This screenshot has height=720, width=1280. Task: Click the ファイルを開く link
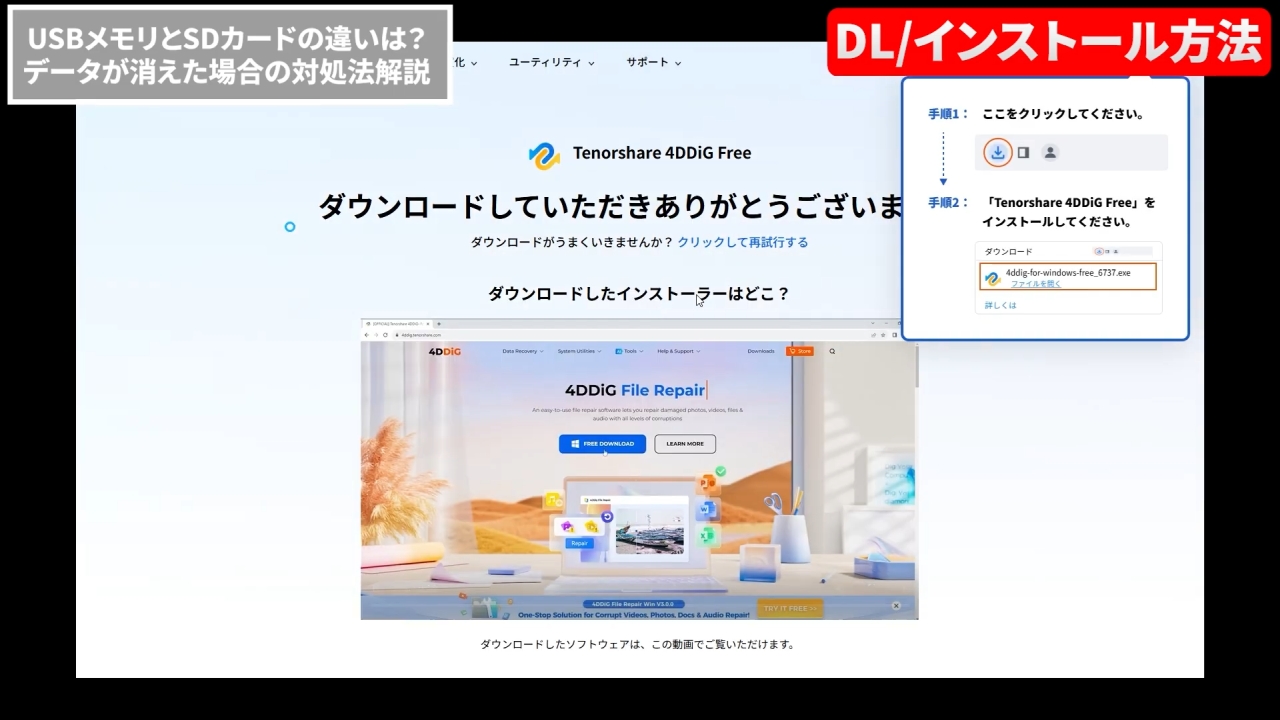(1036, 284)
